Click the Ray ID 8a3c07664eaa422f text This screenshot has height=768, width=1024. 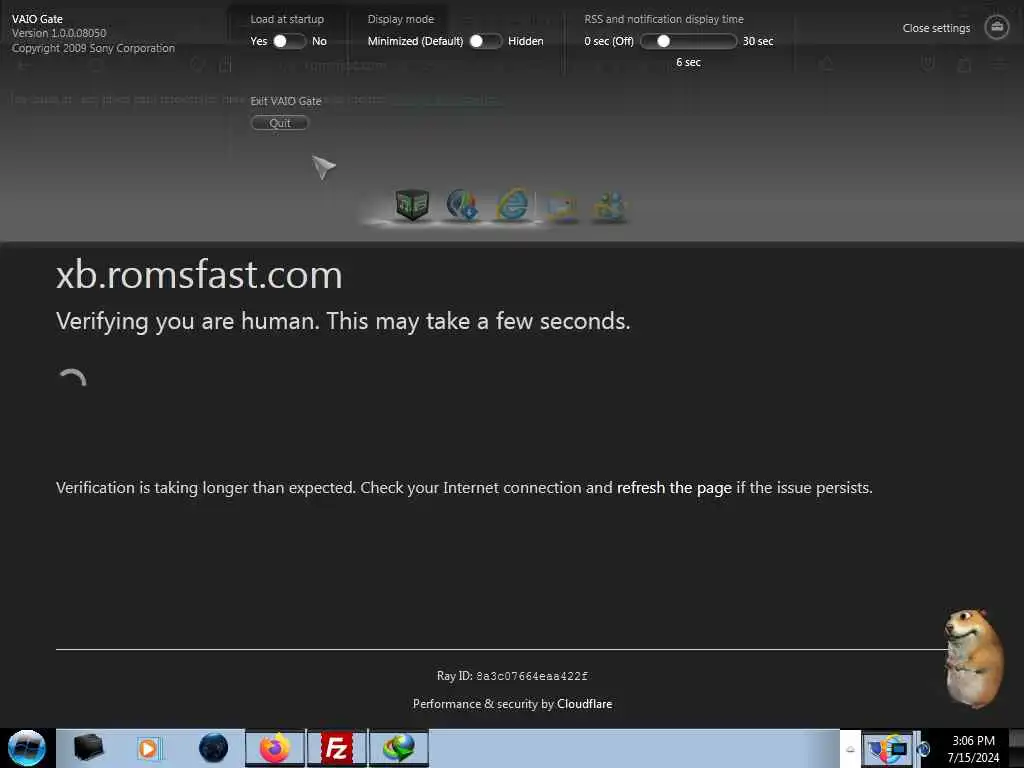coord(512,676)
